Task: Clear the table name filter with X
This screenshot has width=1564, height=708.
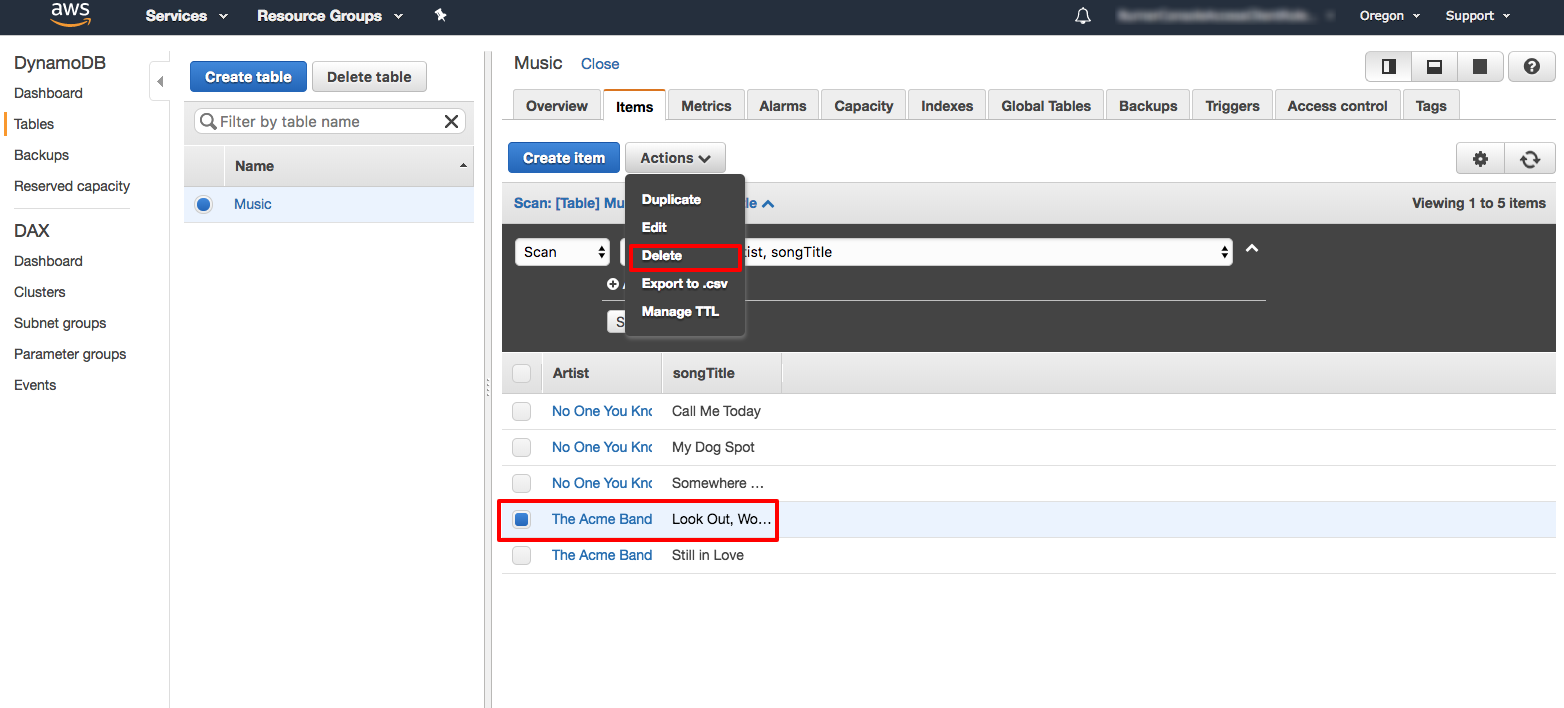Action: click(x=452, y=121)
